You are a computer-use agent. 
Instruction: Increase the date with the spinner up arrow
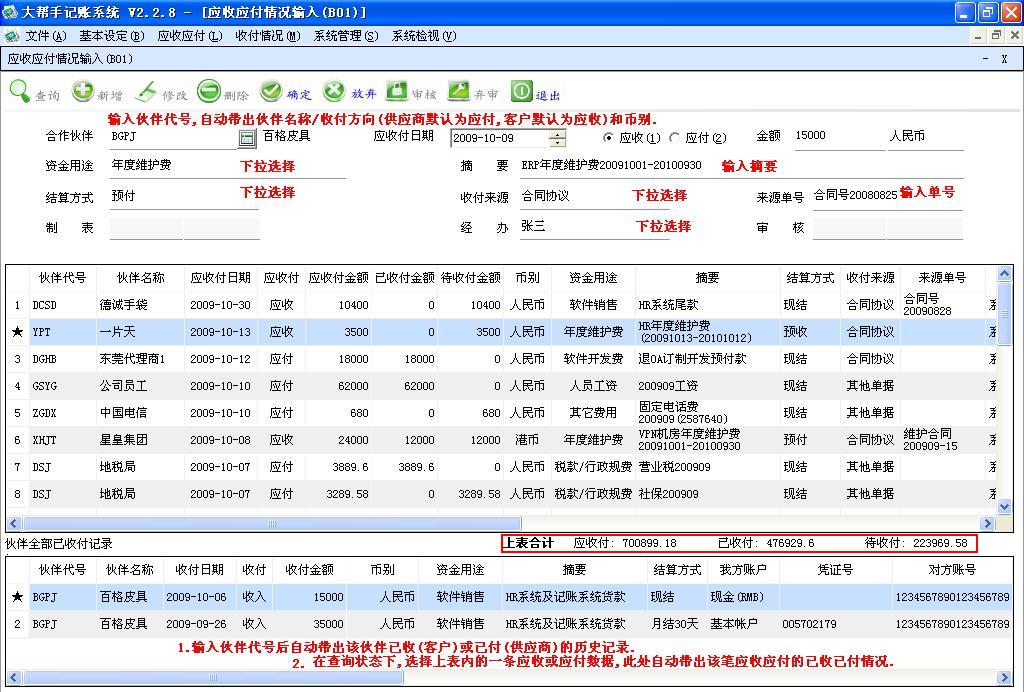[556, 134]
